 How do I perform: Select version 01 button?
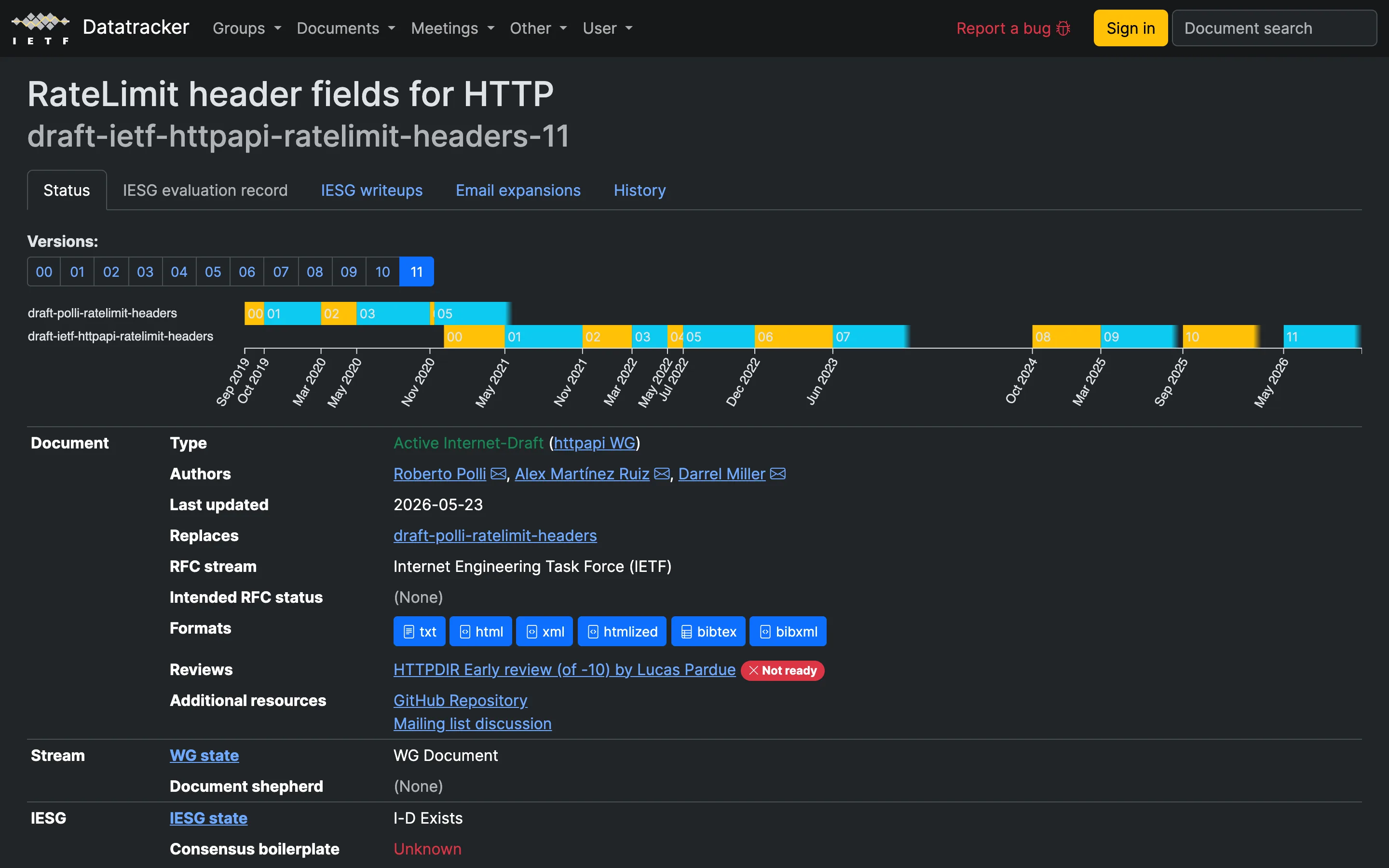click(78, 271)
